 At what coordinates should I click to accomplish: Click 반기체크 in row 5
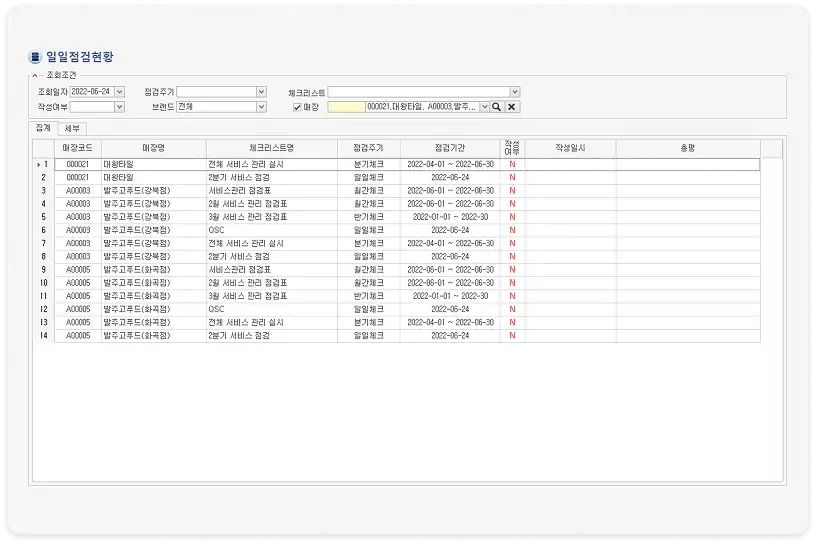coord(368,217)
